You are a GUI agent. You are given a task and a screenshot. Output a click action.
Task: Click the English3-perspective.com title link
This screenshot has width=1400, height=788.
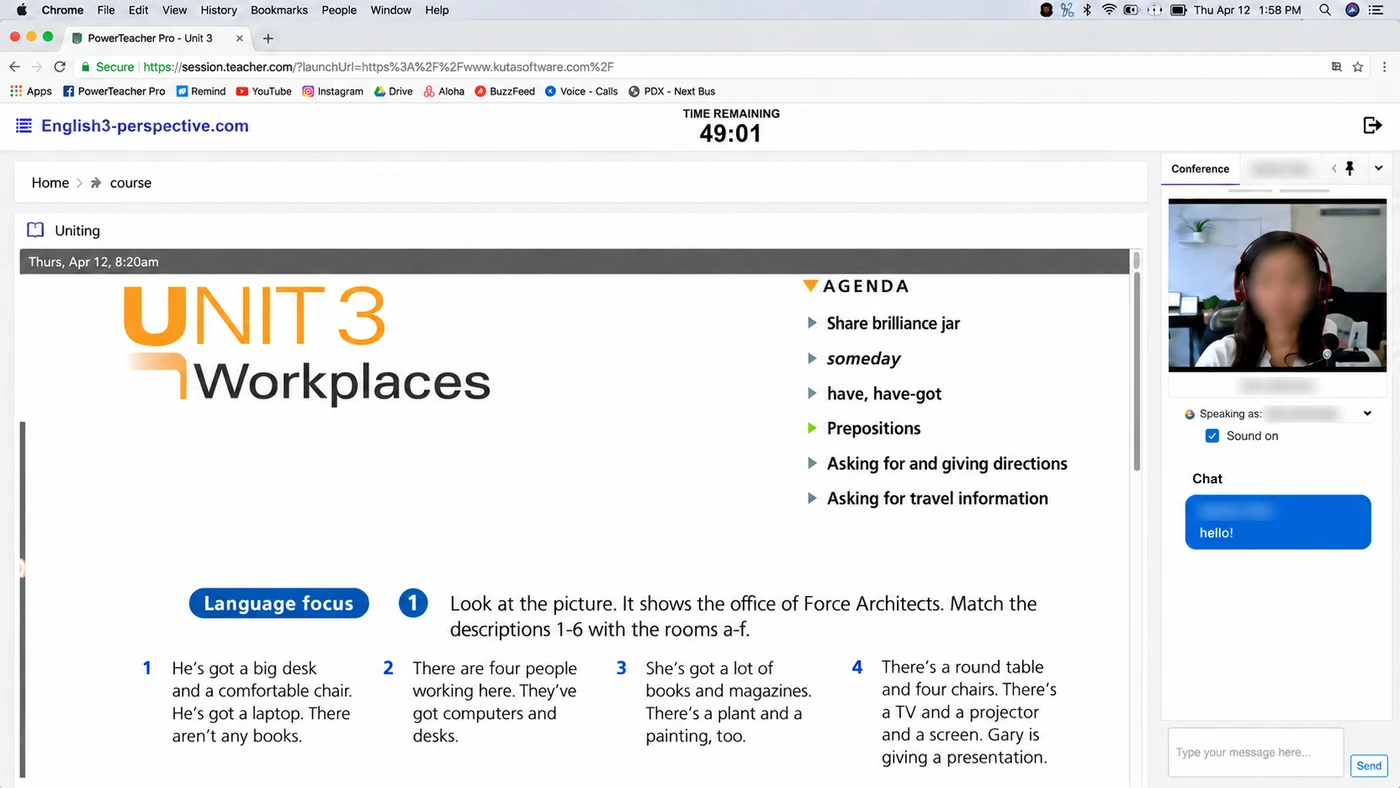tap(145, 126)
